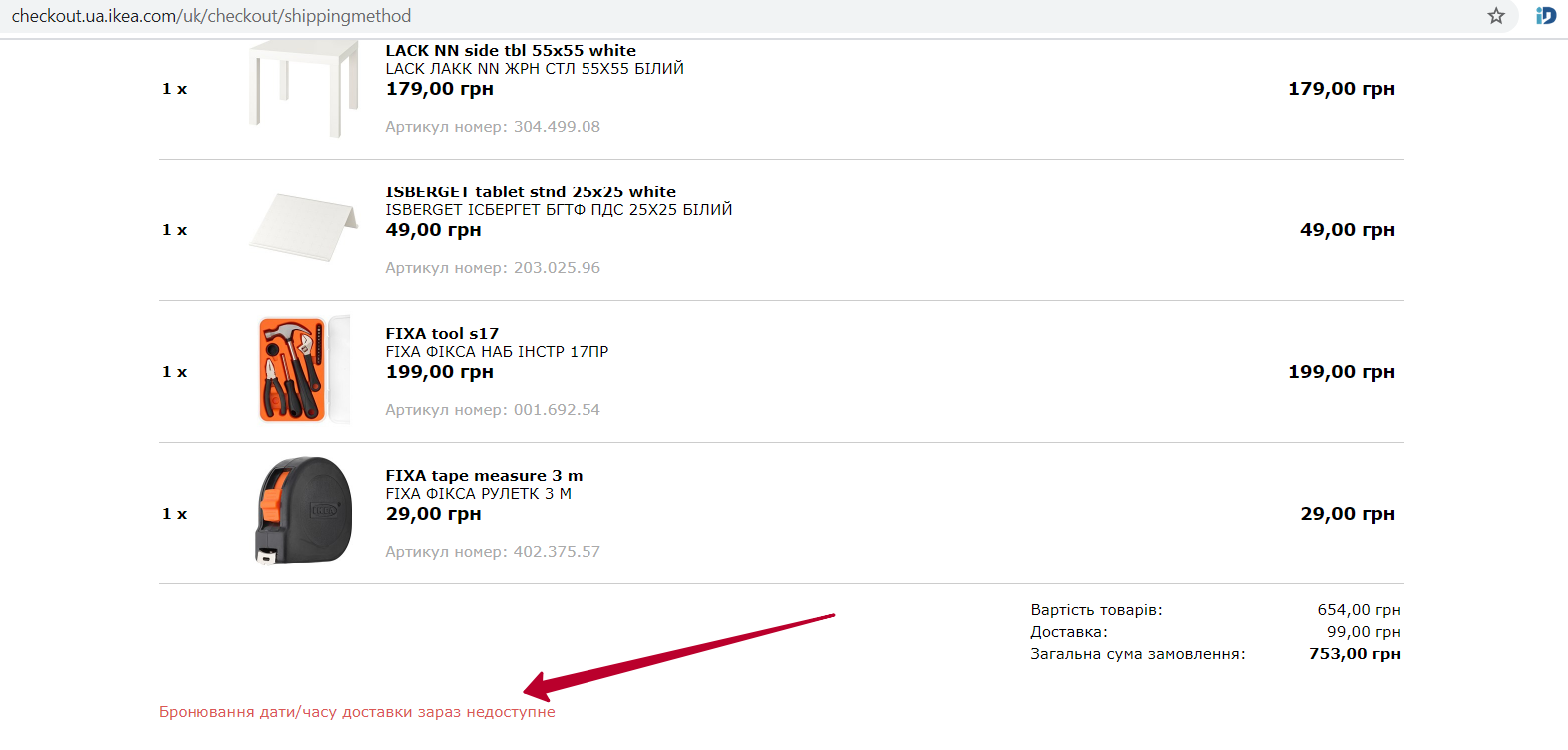Open the blue iD browser extension icon

pos(1545,16)
